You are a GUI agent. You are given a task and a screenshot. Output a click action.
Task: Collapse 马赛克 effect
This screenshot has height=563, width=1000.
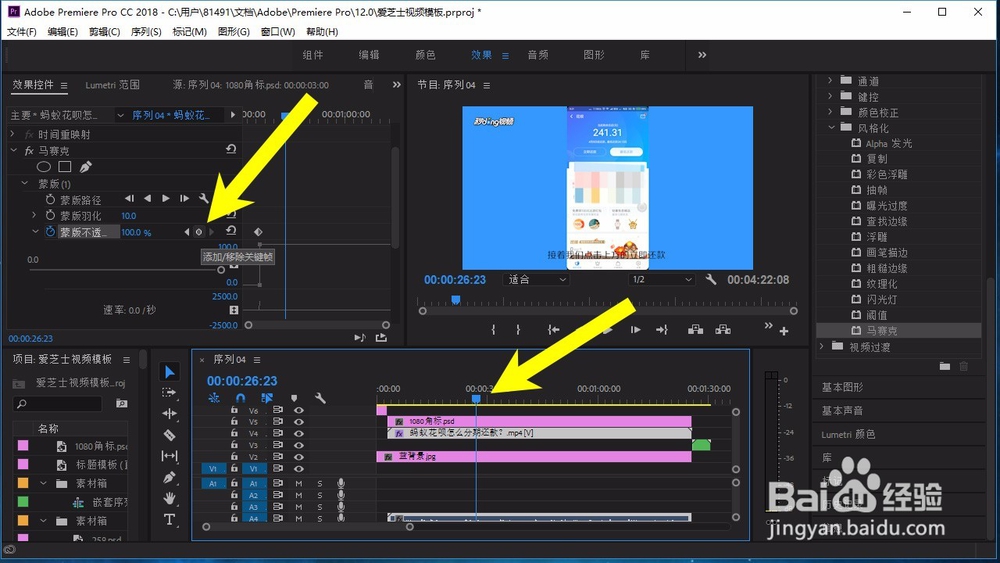point(13,150)
